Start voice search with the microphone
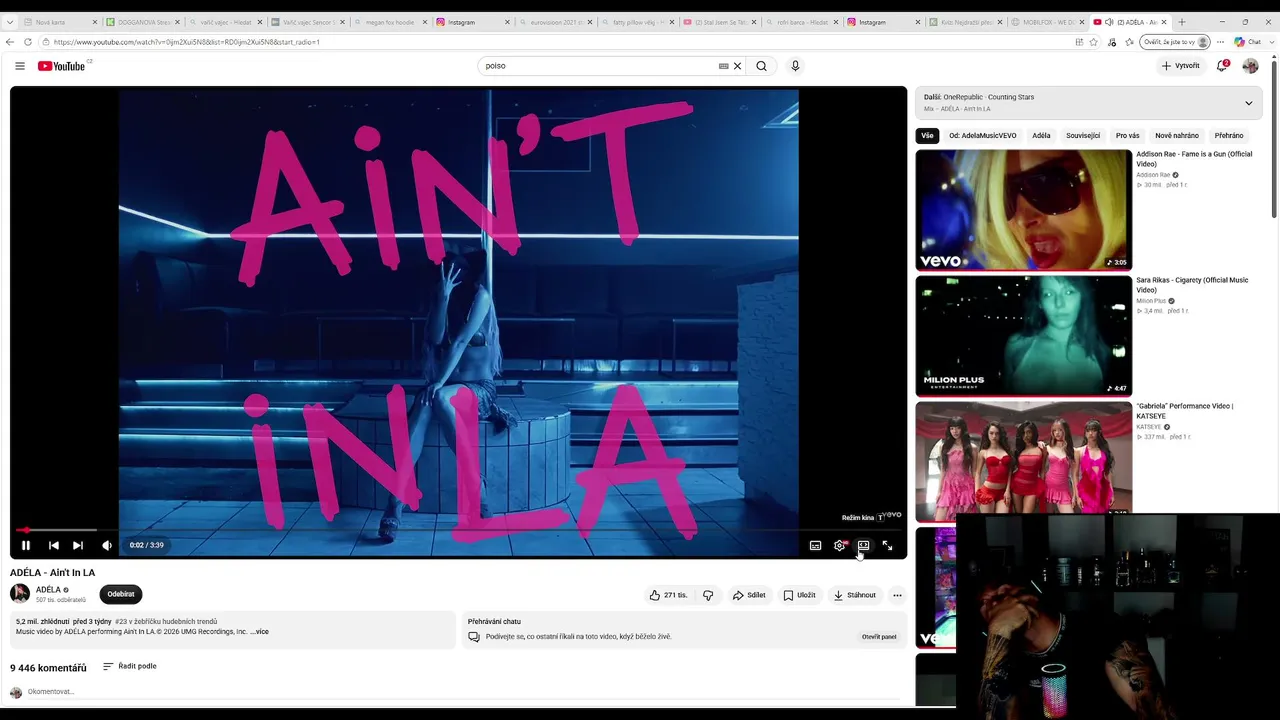Screen dimensions: 1280x720 pos(795,66)
